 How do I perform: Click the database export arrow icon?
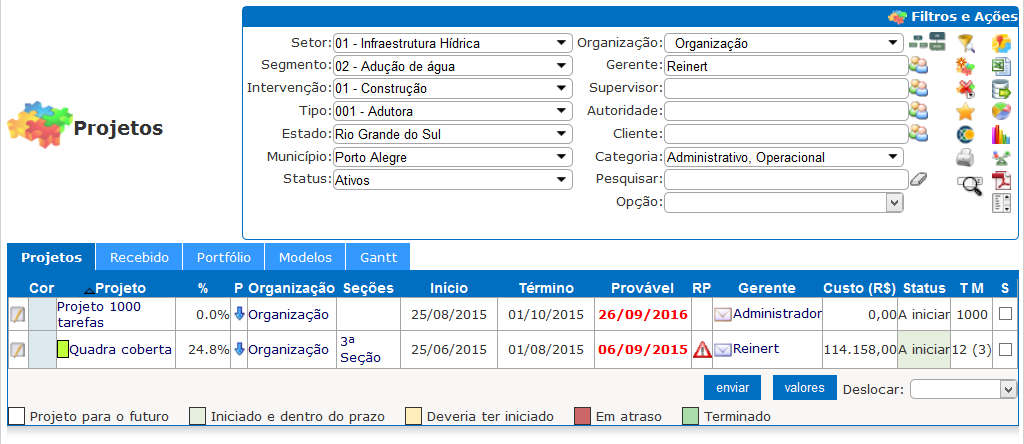tap(1001, 88)
